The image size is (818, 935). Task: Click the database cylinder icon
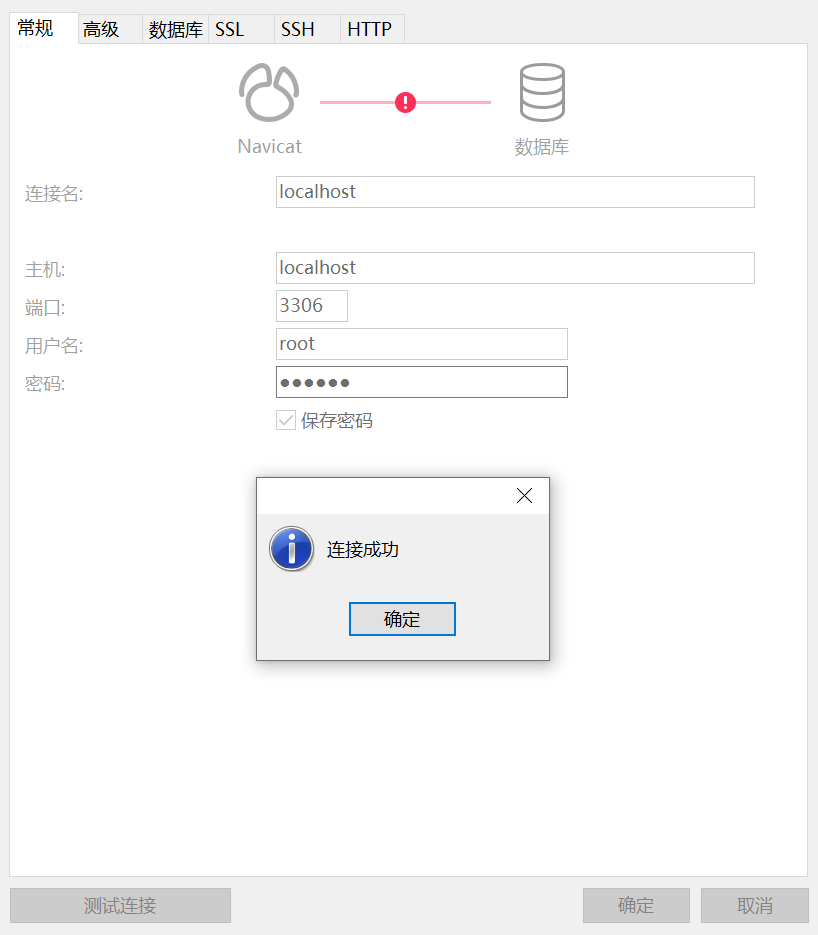(x=541, y=91)
